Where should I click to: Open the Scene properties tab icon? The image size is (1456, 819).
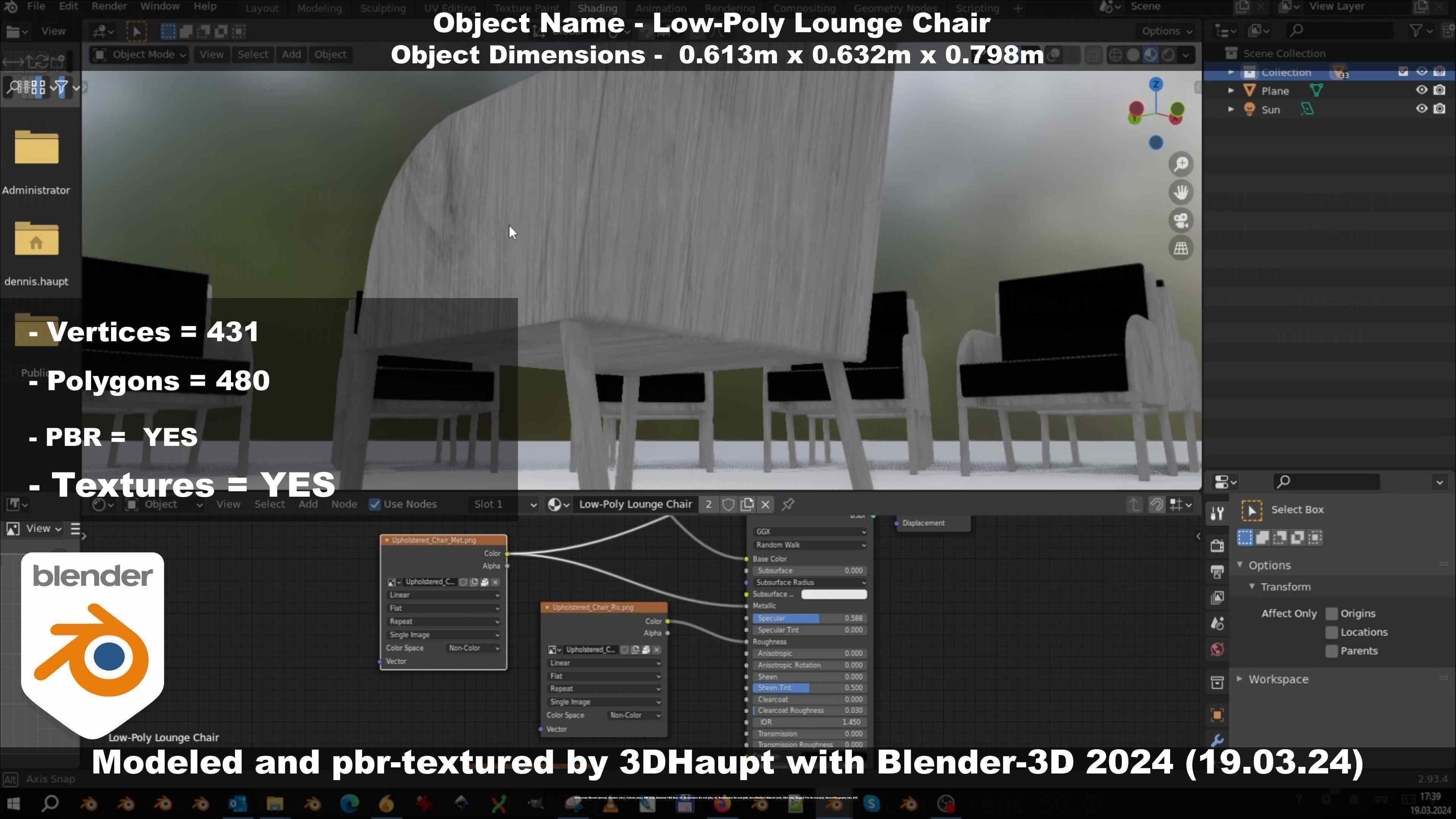[x=1218, y=624]
